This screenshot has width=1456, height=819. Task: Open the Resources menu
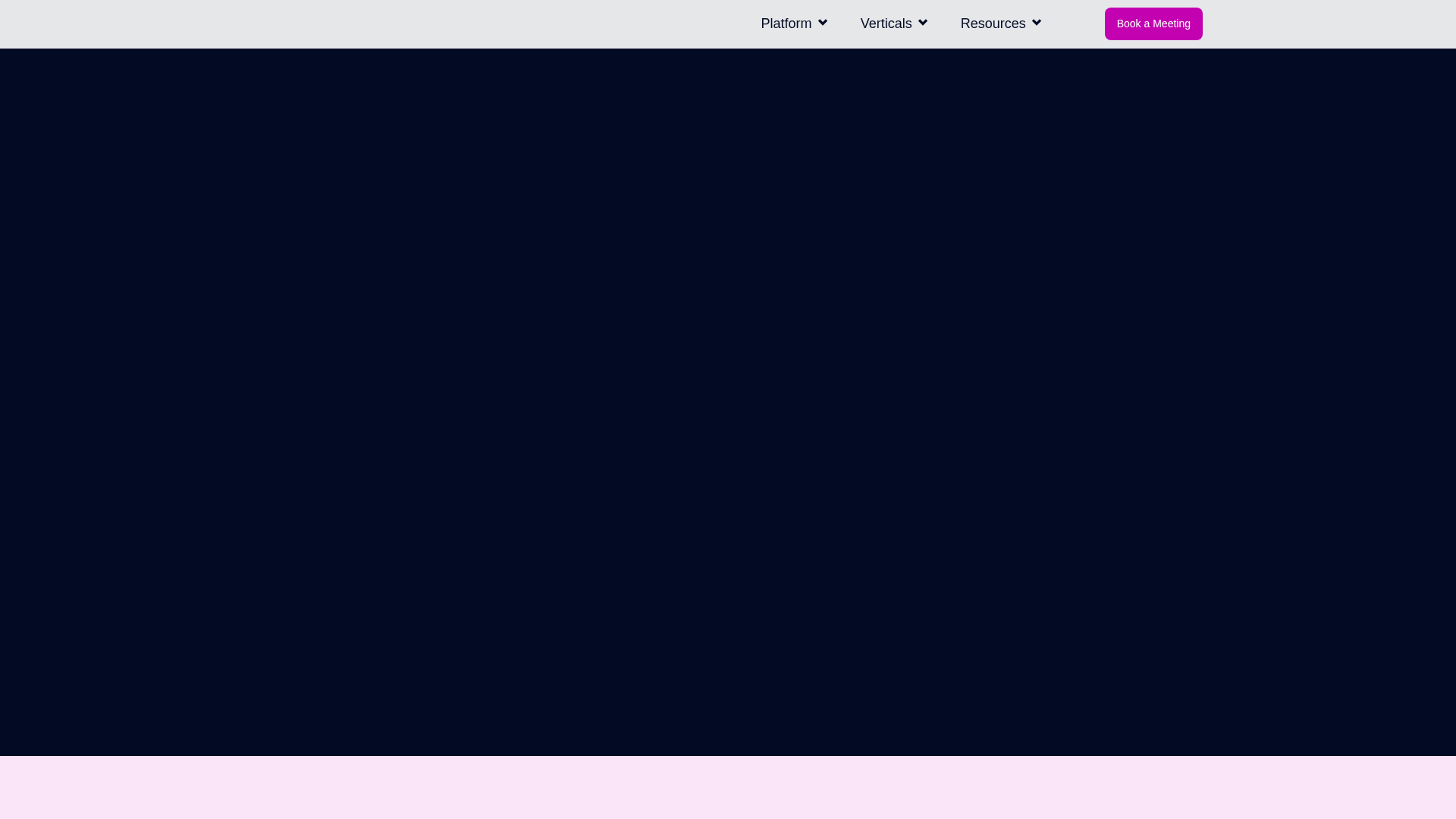[x=993, y=24]
